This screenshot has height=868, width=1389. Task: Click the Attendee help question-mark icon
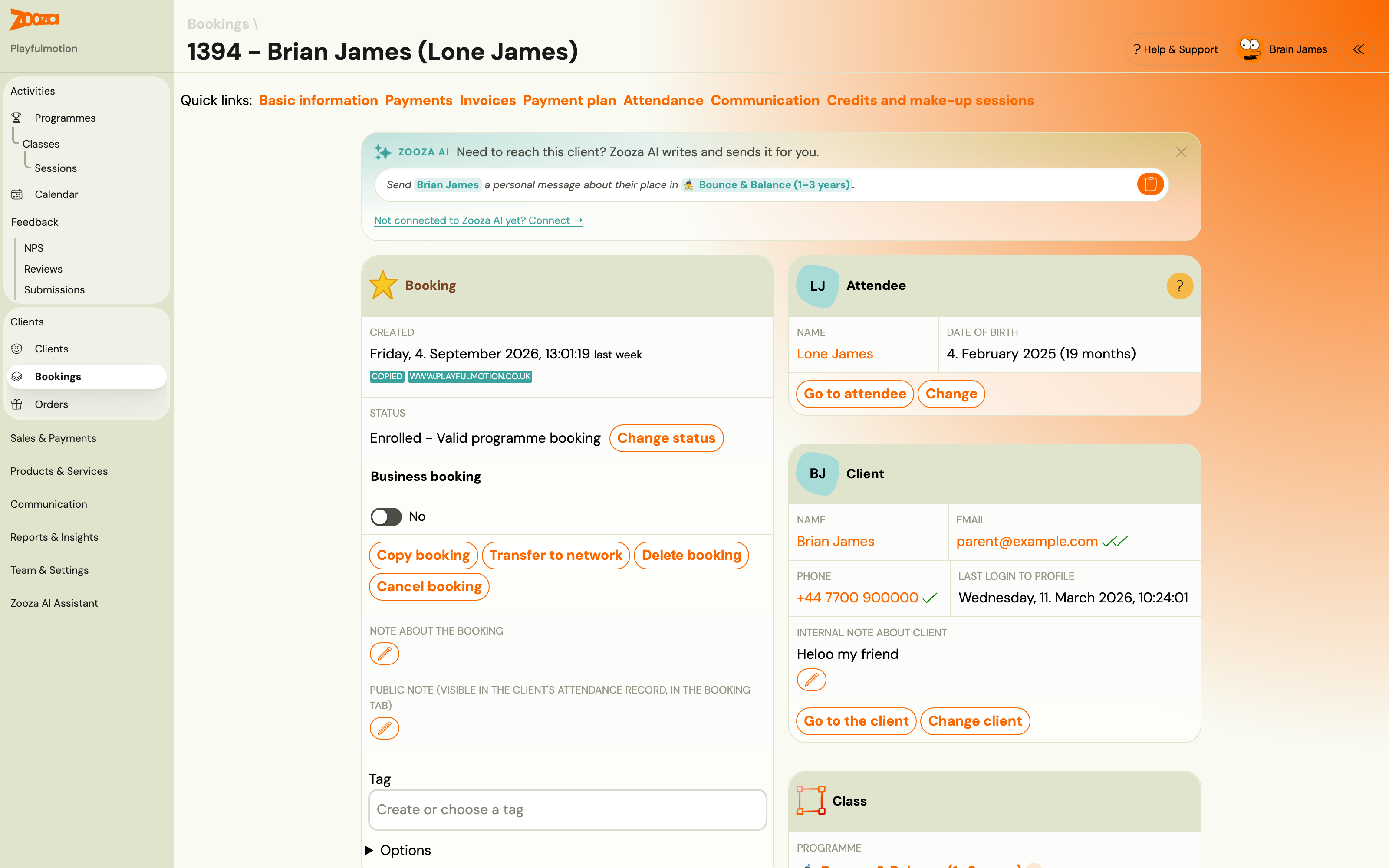pos(1179,286)
